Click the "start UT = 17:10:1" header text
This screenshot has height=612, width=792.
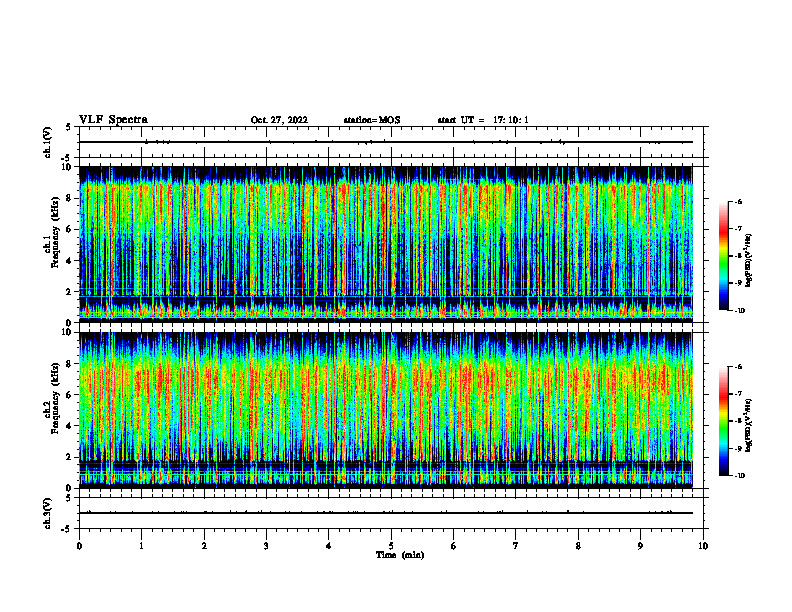tap(483, 120)
